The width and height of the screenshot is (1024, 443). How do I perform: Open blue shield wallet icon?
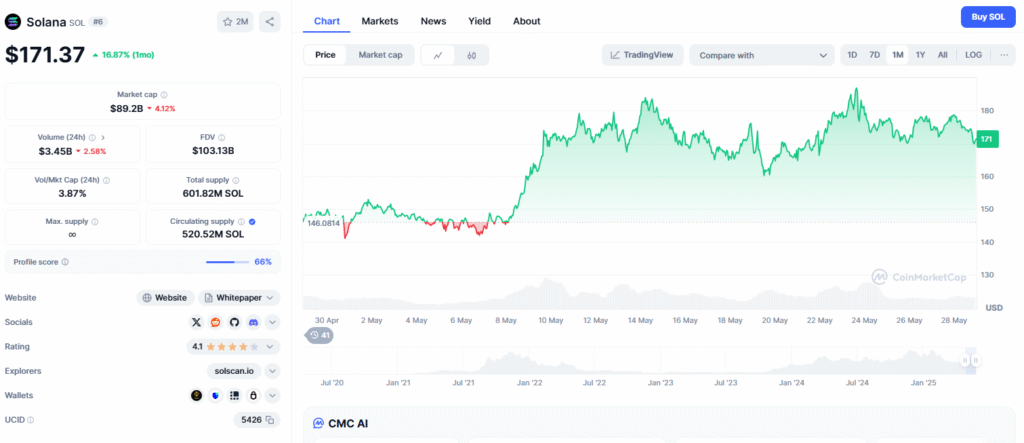216,395
